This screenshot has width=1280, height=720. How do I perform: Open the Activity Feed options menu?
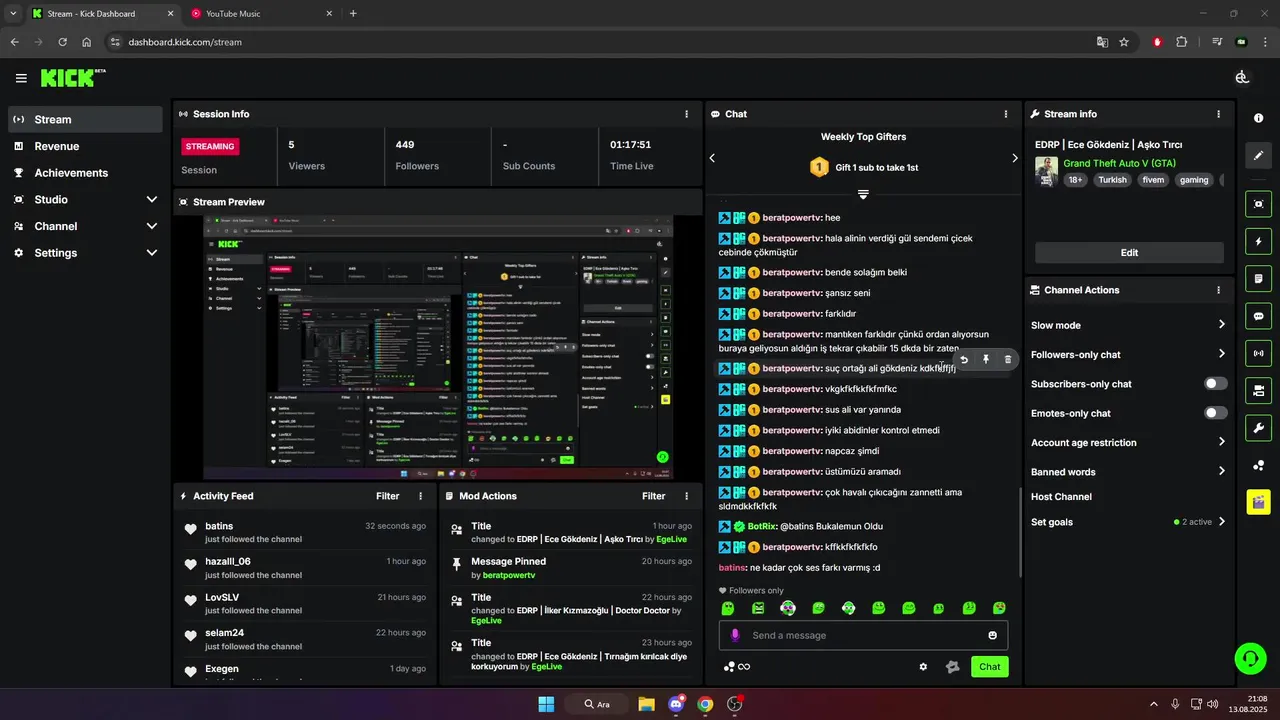[x=420, y=496]
